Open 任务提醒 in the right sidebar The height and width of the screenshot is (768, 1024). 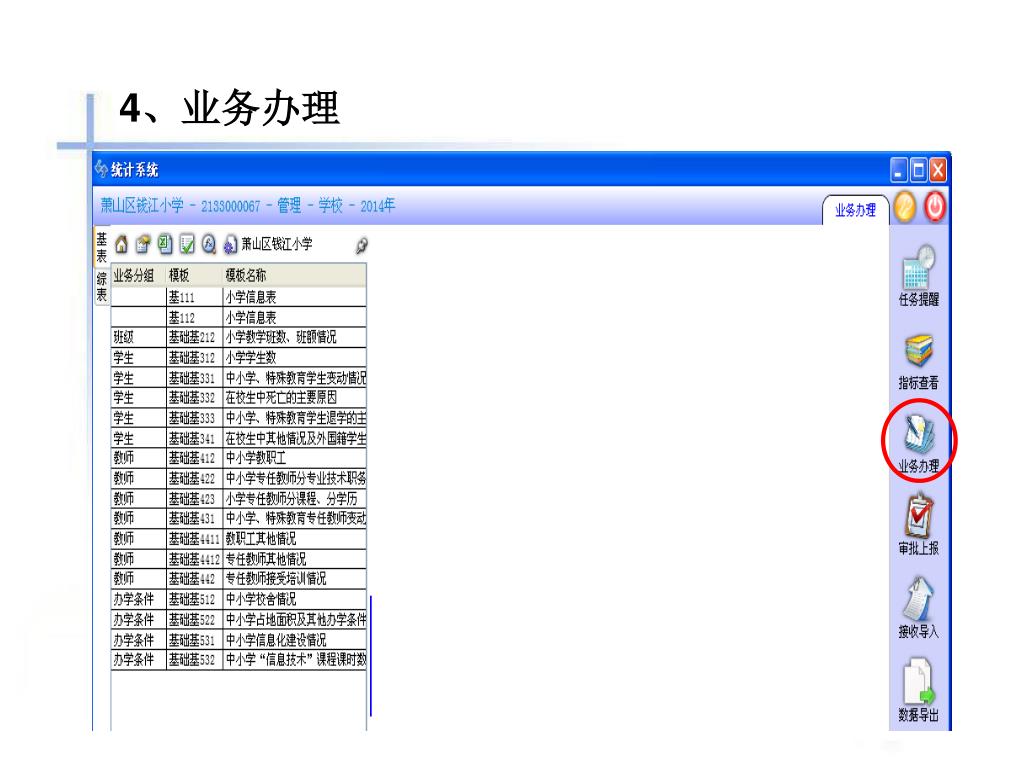919,276
